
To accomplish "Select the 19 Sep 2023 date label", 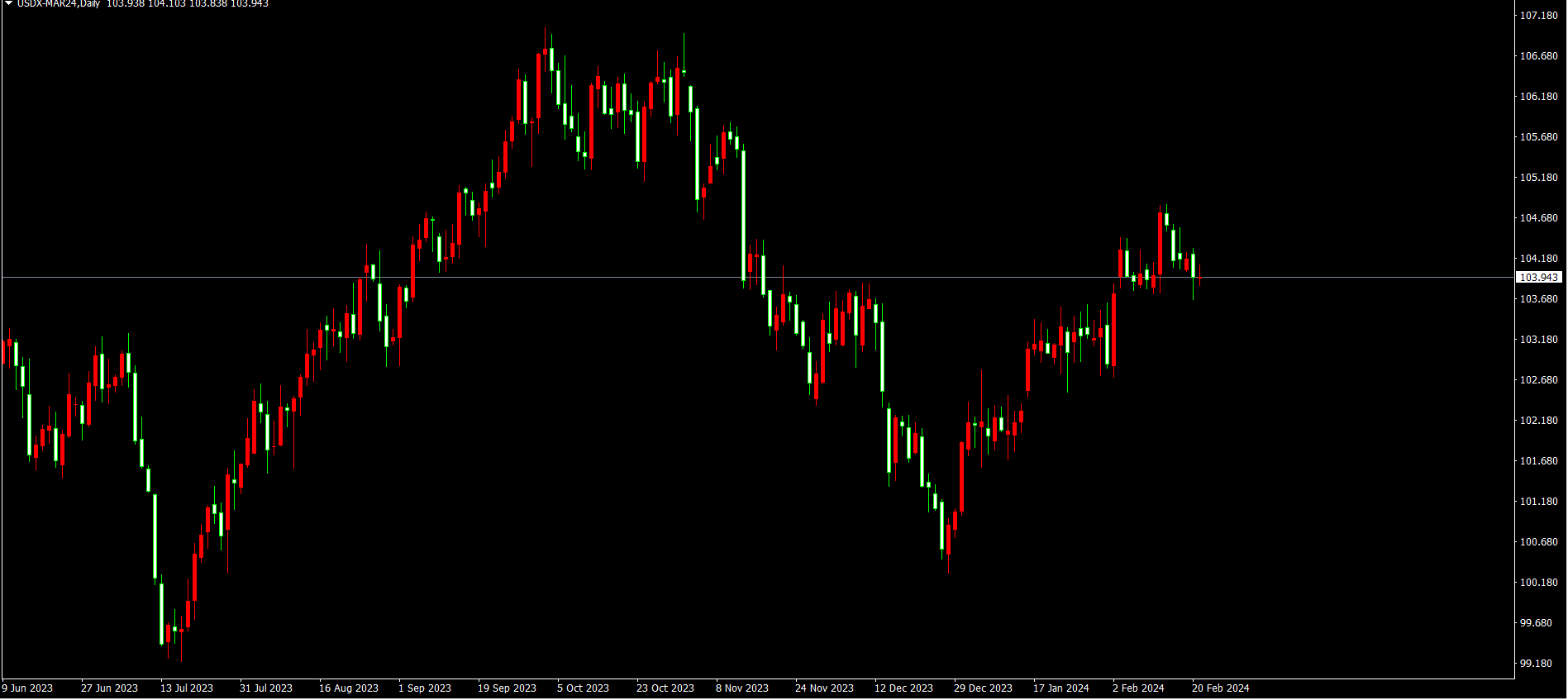I will click(507, 688).
